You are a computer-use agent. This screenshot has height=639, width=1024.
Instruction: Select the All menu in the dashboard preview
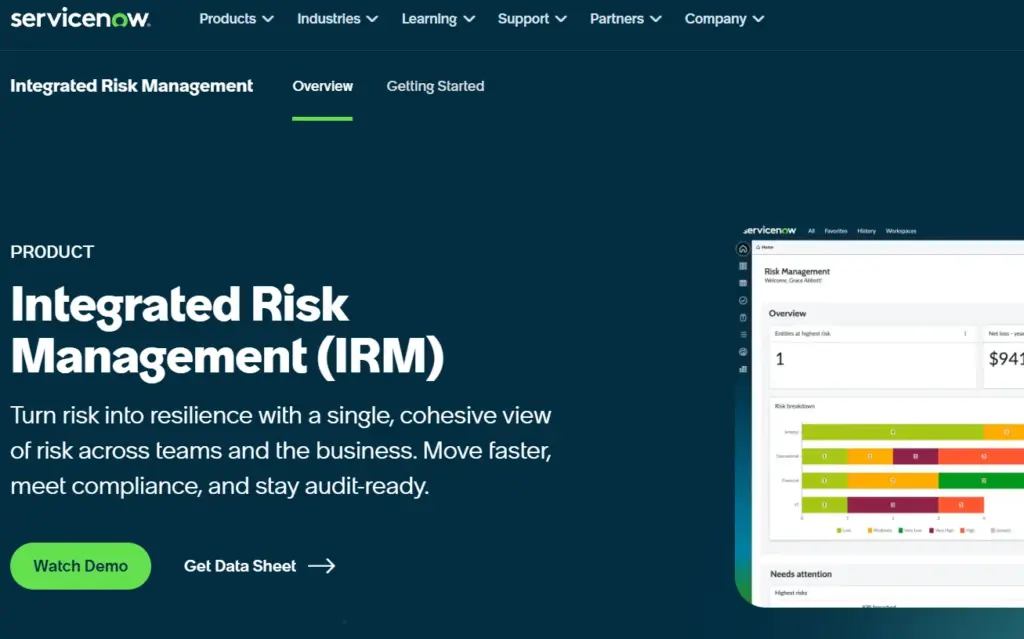tap(811, 231)
